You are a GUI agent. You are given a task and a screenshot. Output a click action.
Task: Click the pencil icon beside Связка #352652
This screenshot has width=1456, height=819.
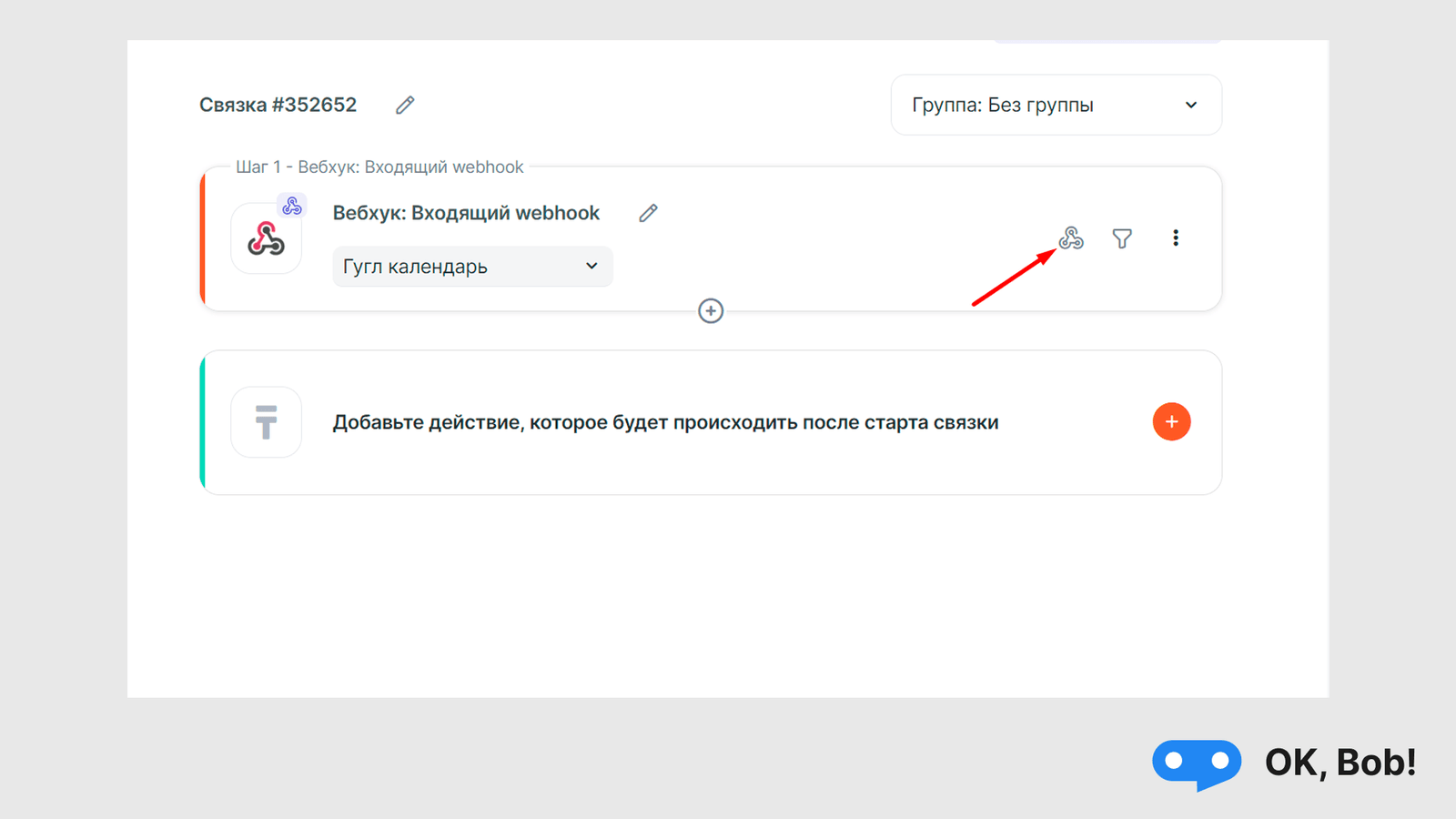tap(404, 105)
